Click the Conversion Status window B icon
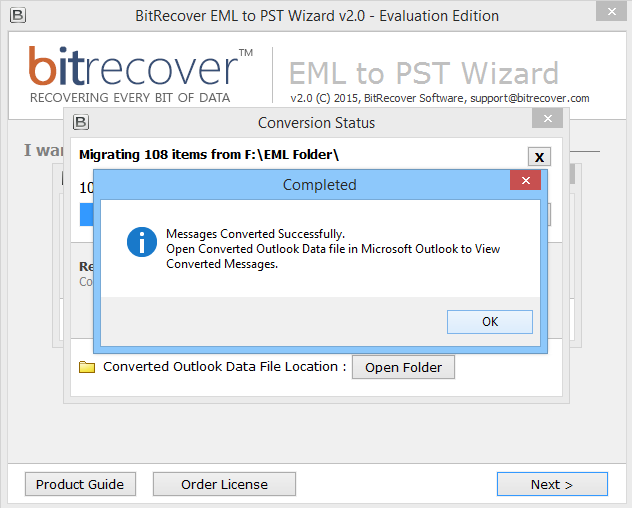 pyautogui.click(x=81, y=122)
